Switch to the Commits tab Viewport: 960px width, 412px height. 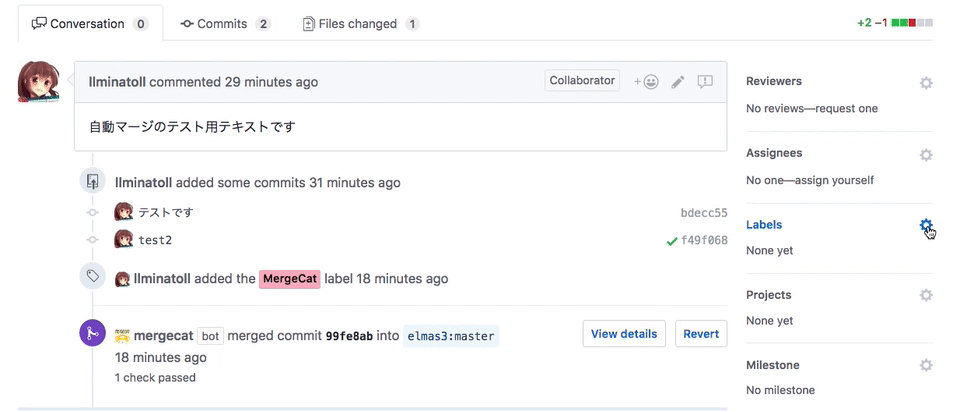224,23
